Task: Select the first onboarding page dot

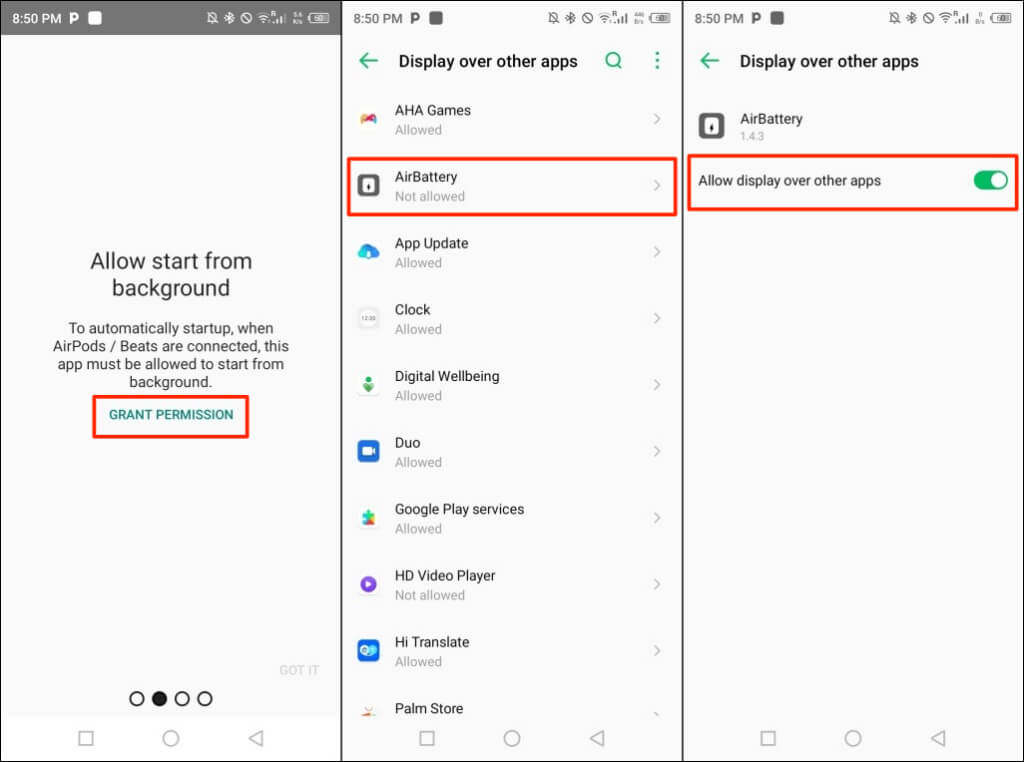Action: coord(136,699)
